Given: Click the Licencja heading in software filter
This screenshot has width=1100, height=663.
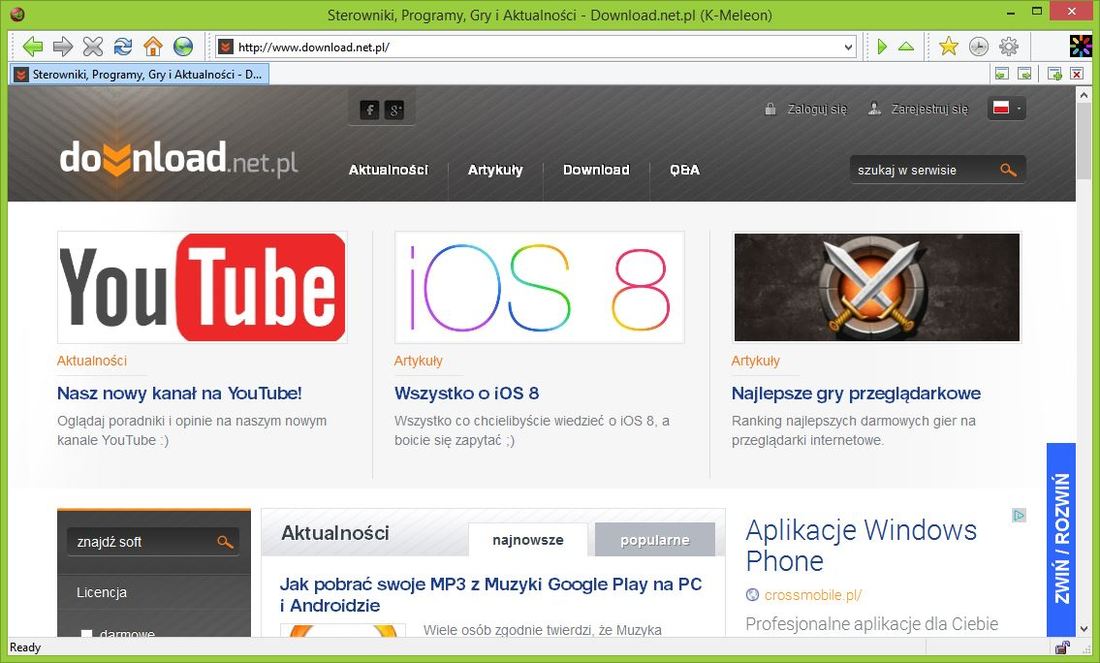Looking at the screenshot, I should tap(102, 592).
